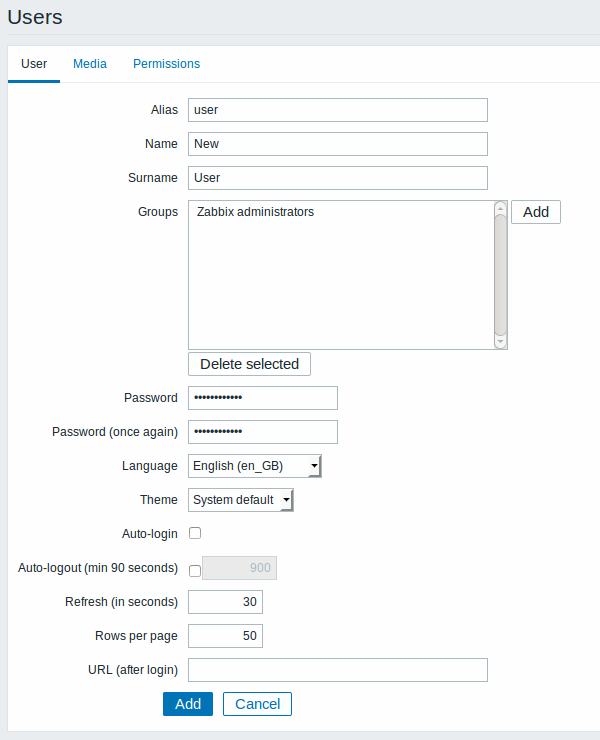The width and height of the screenshot is (600, 740).
Task: Click the Groups list scroll-down arrow
Action: pos(500,342)
